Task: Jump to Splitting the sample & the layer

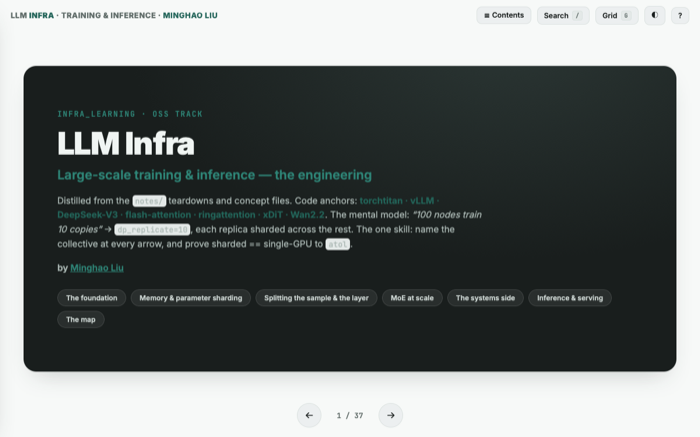Action: 316,298
